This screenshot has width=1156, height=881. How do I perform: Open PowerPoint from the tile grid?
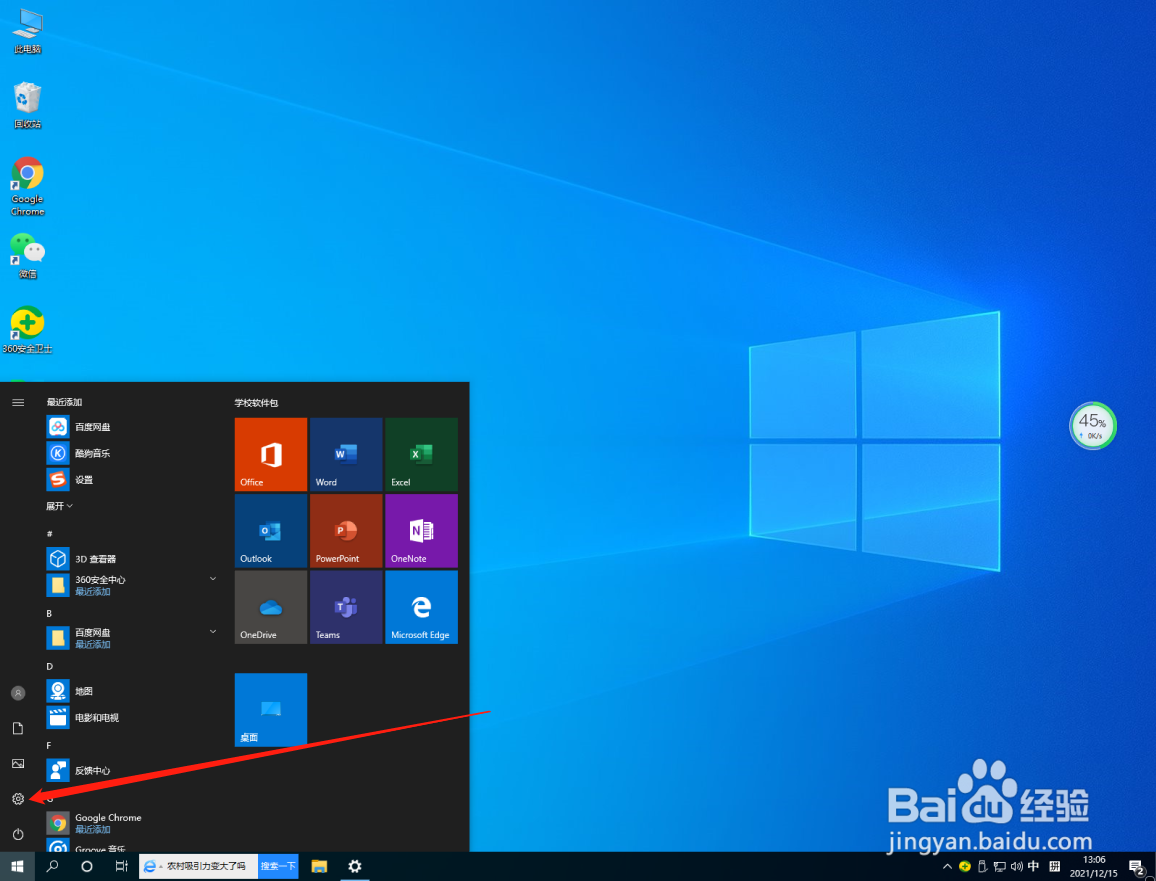[345, 530]
